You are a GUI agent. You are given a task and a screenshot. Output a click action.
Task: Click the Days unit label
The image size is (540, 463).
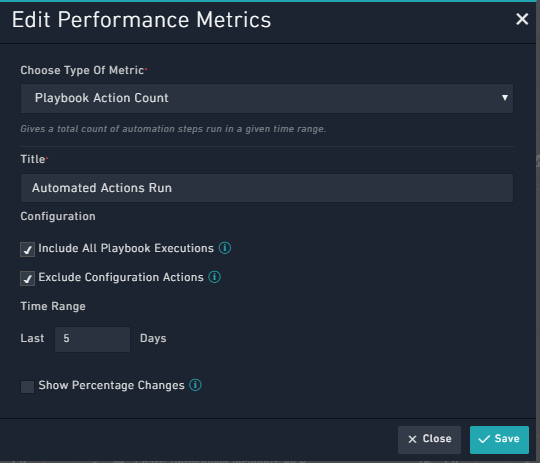tap(153, 339)
